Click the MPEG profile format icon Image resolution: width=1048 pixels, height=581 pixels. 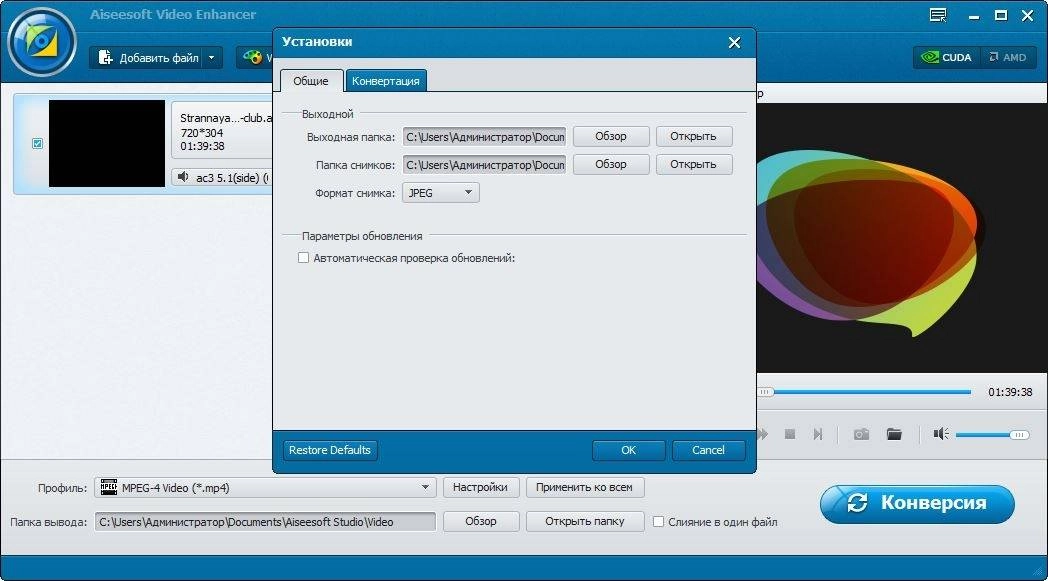click(109, 487)
